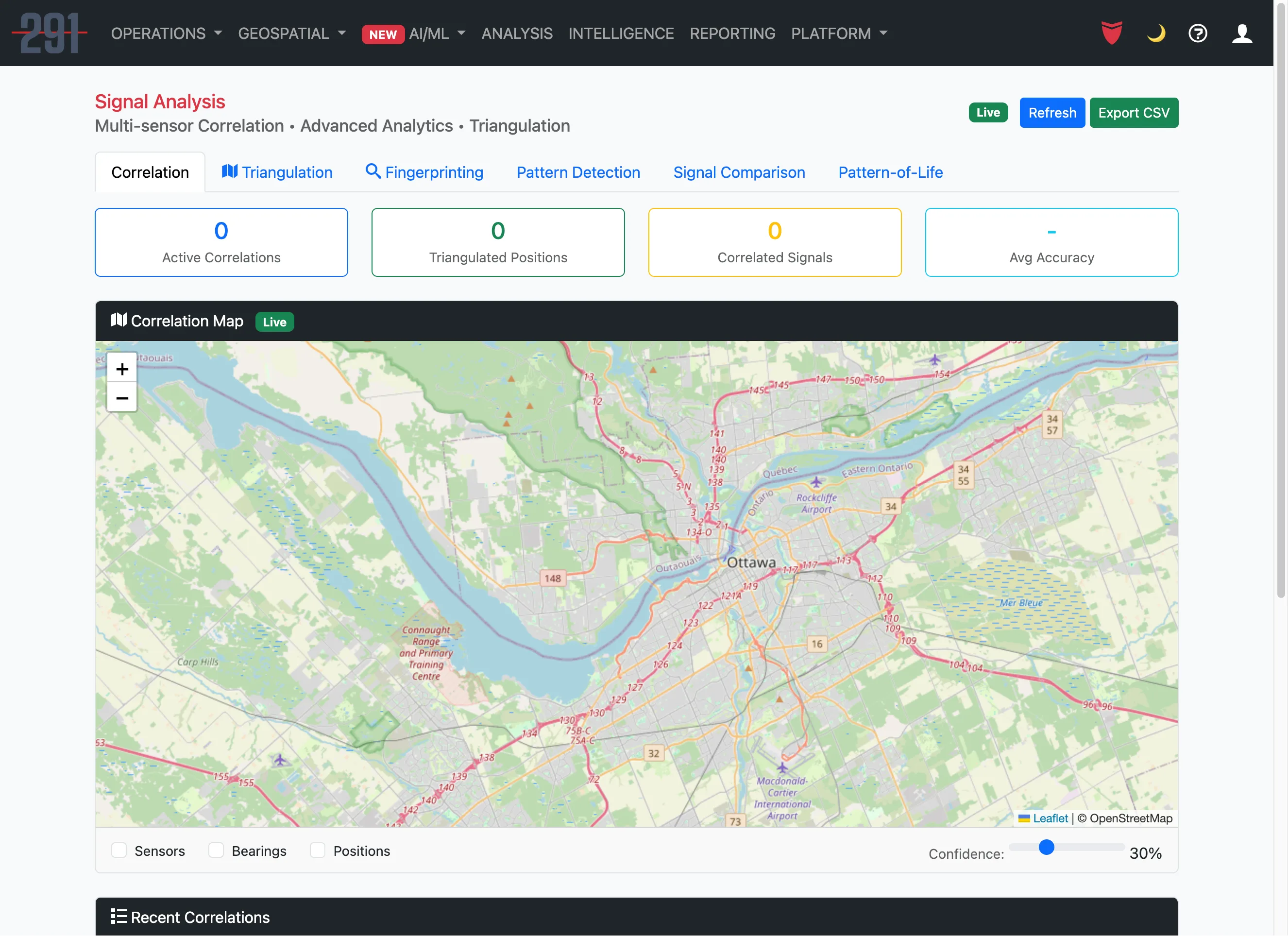This screenshot has width=1288, height=936.
Task: Click the Refresh button
Action: [x=1052, y=113]
